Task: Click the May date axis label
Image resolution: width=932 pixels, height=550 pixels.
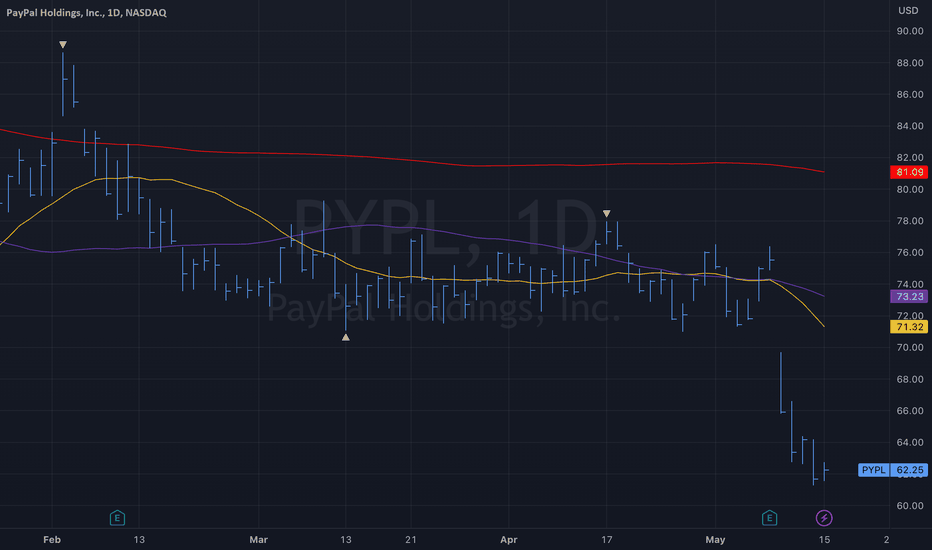Action: pyautogui.click(x=715, y=540)
